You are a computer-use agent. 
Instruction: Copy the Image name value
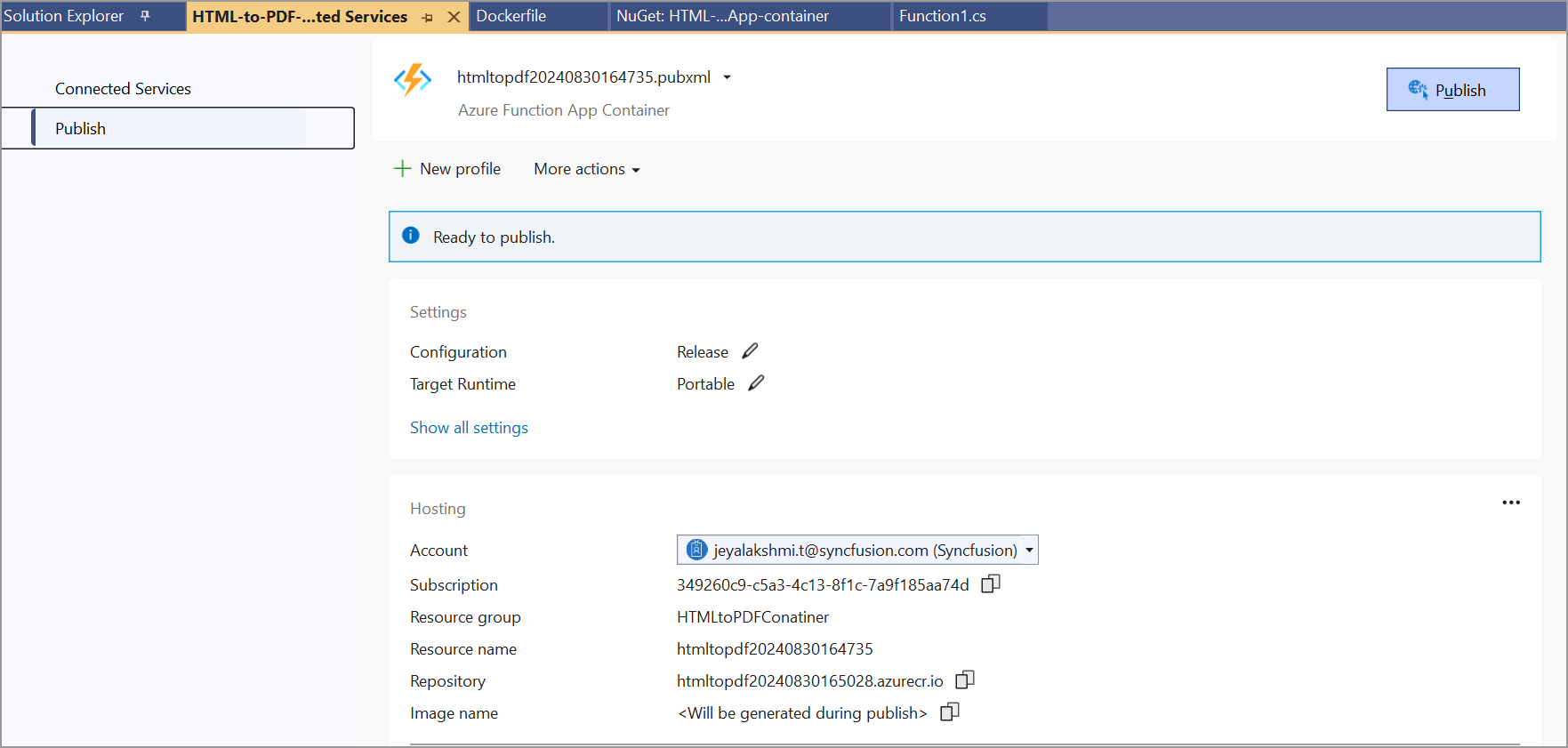click(949, 712)
